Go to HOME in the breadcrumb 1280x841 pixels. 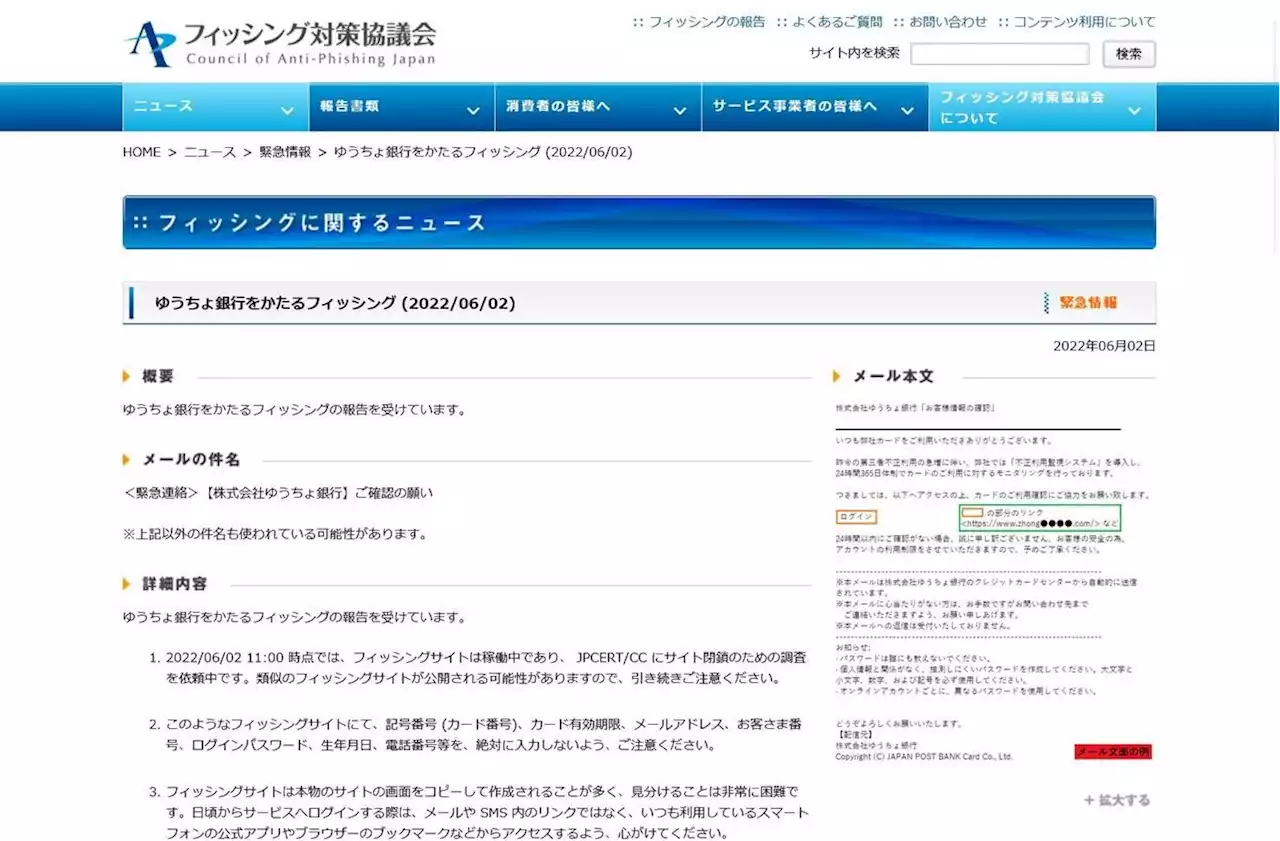(x=142, y=152)
